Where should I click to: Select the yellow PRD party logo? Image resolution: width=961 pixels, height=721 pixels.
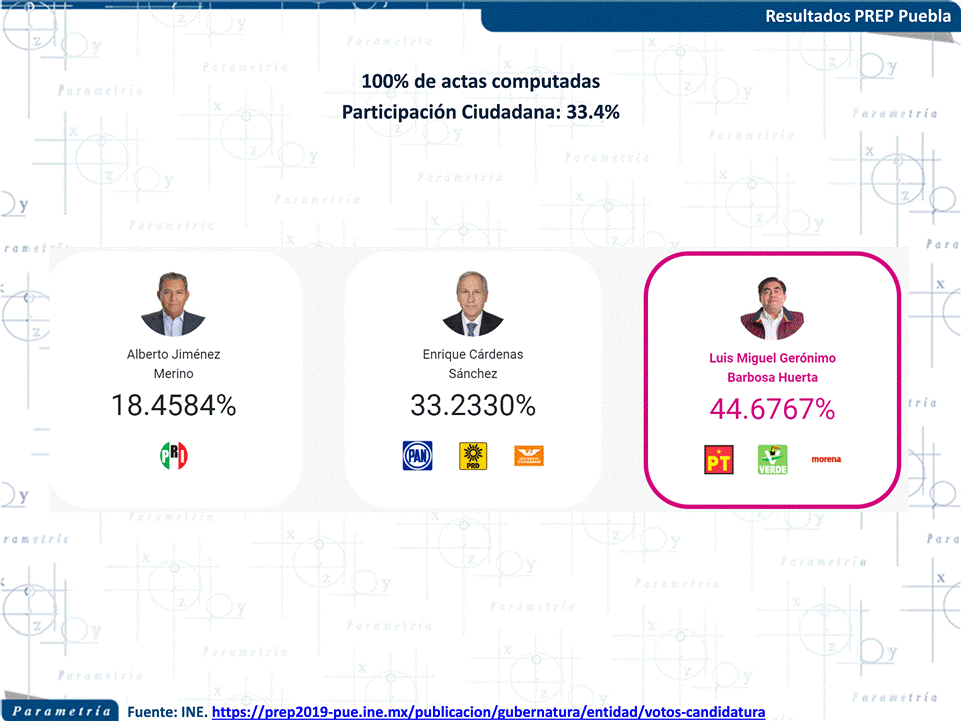click(473, 456)
